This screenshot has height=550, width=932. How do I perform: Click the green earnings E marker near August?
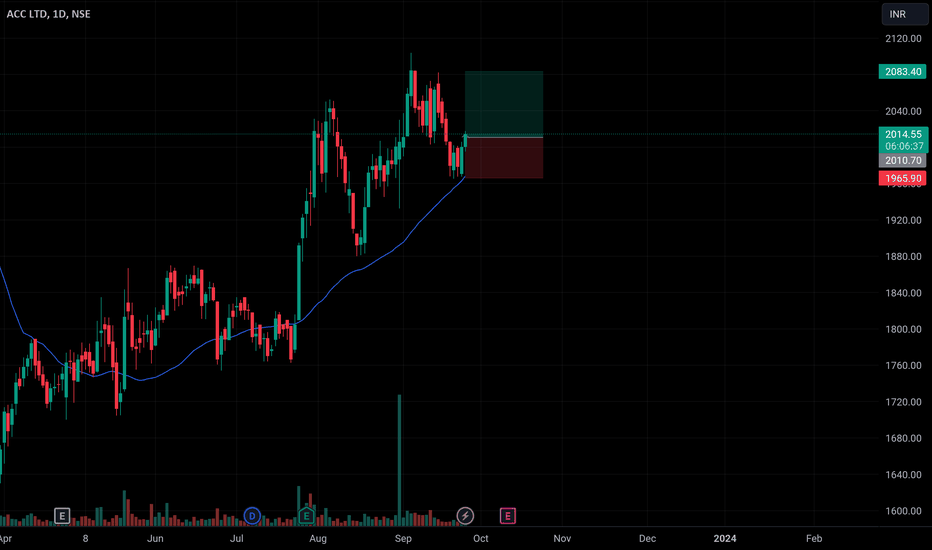click(x=306, y=516)
